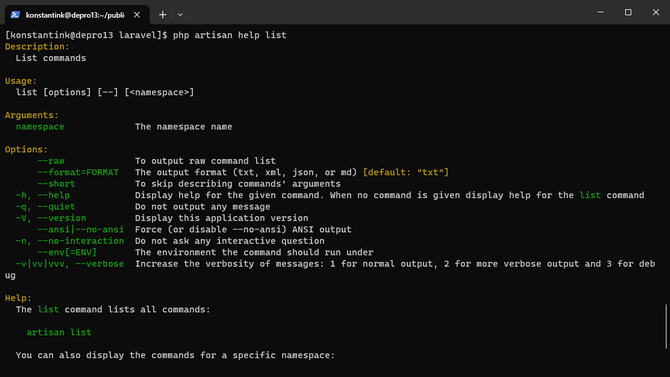Maximize the terminal window
The width and height of the screenshot is (670, 377).
pos(628,12)
